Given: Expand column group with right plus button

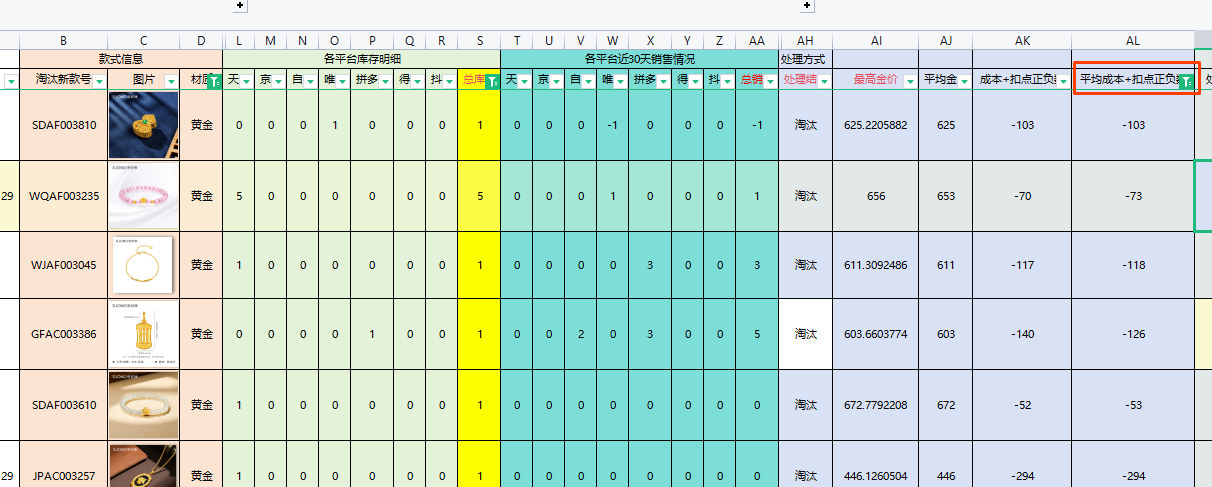Looking at the screenshot, I should pos(807,6).
